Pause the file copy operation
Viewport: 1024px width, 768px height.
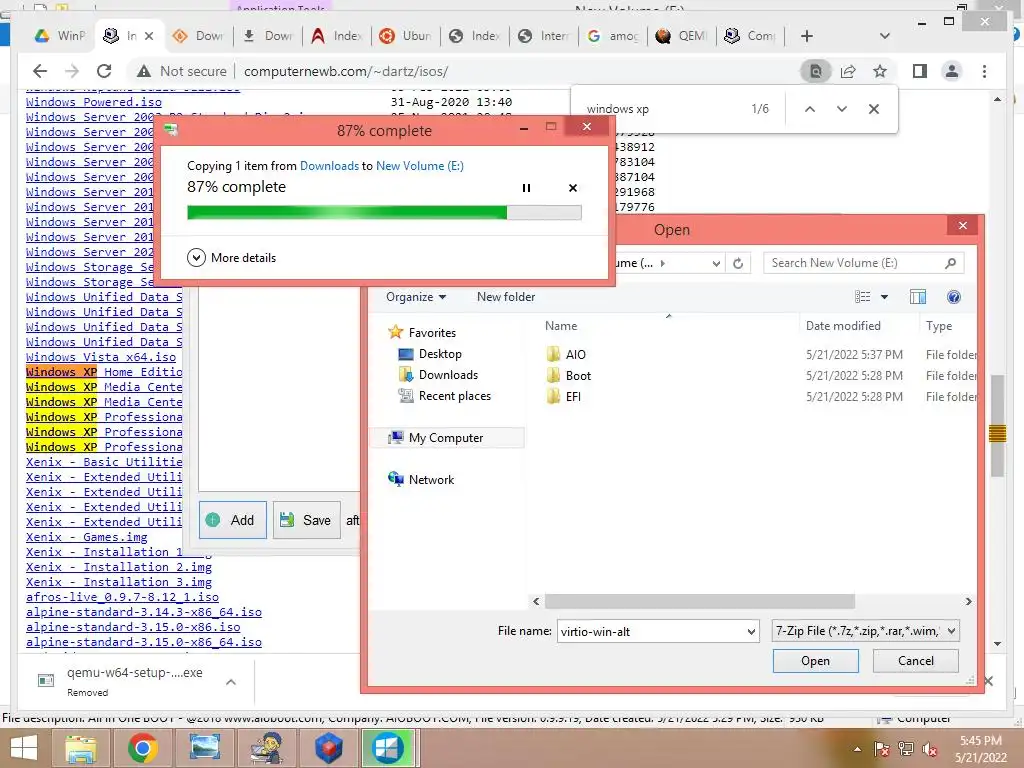click(x=526, y=188)
